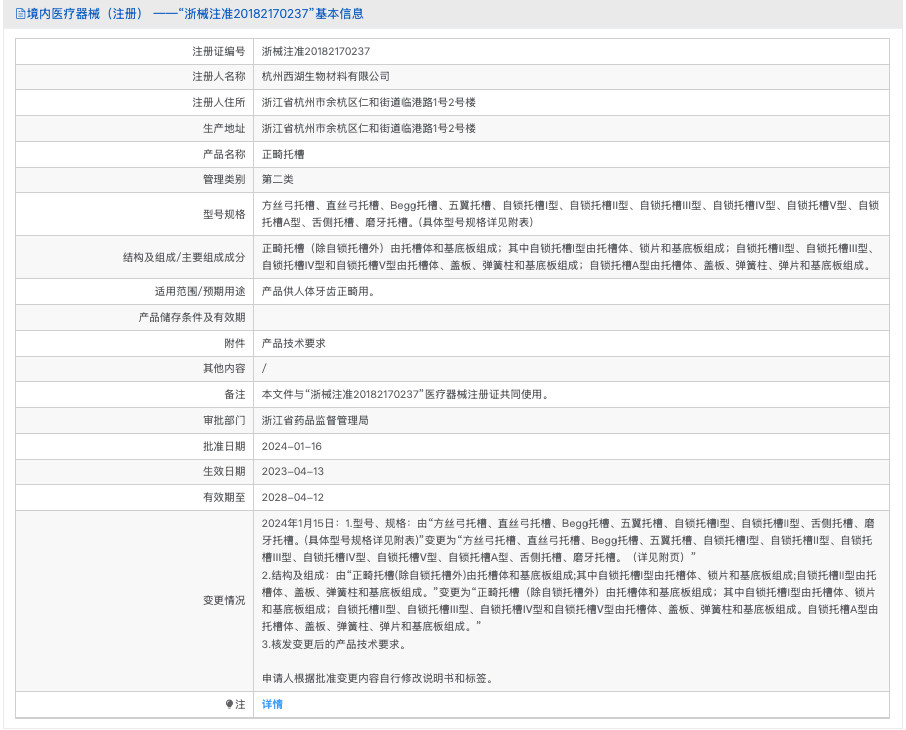Viewport: 906px width, 730px height.
Task: Click the 有效期至 value 2028-04-12
Action: click(293, 497)
